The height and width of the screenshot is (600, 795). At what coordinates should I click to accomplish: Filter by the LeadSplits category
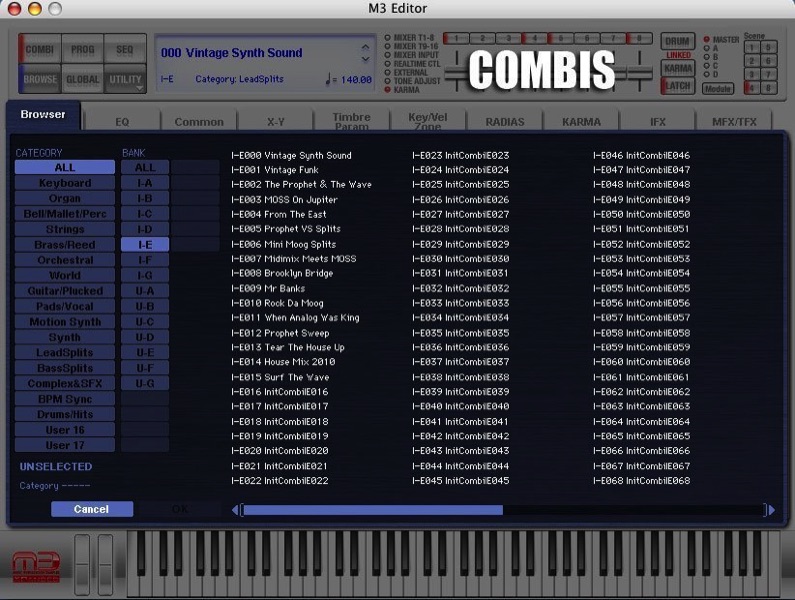pos(65,352)
